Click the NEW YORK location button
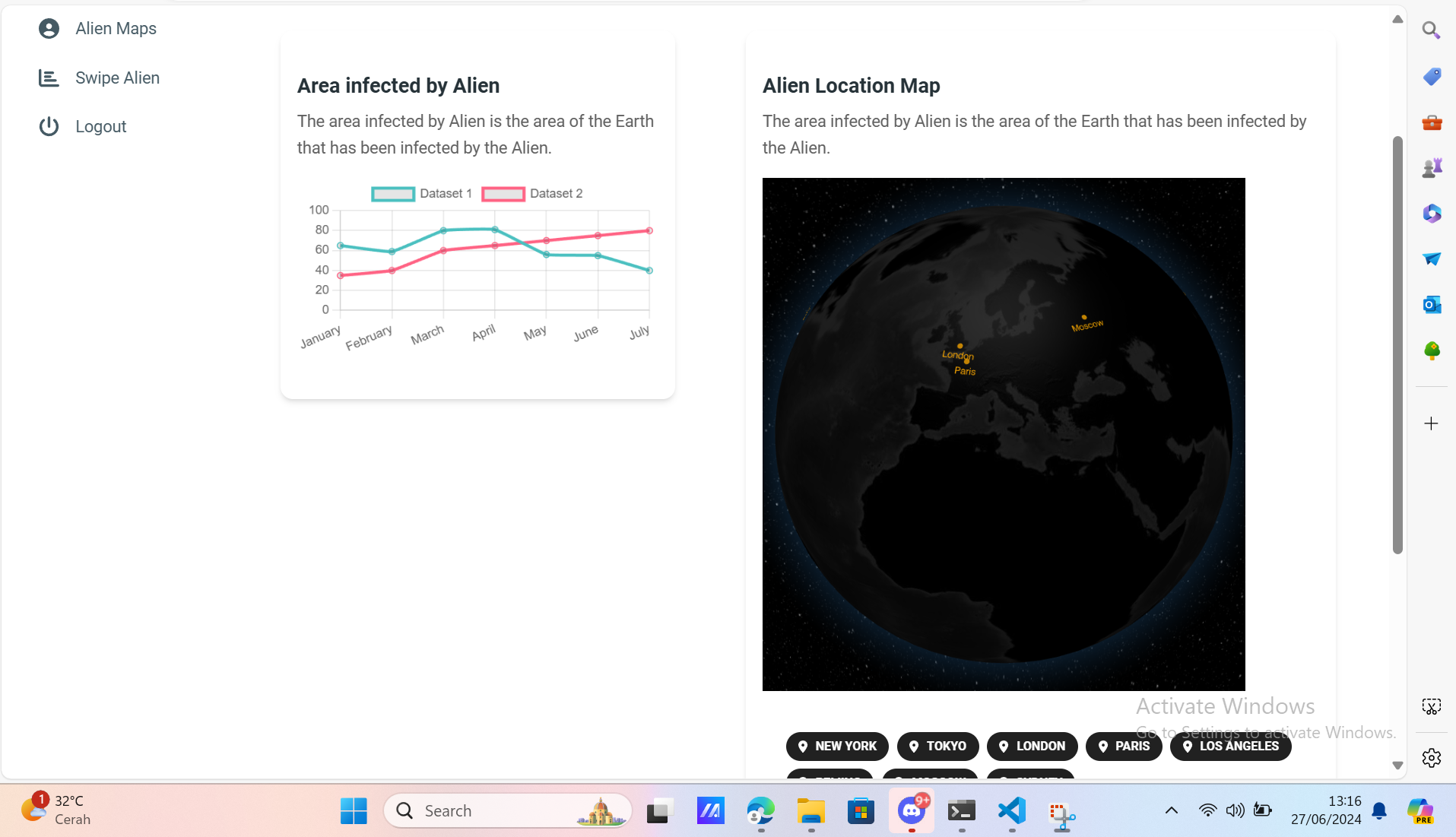Image resolution: width=1456 pixels, height=837 pixels. (x=837, y=747)
